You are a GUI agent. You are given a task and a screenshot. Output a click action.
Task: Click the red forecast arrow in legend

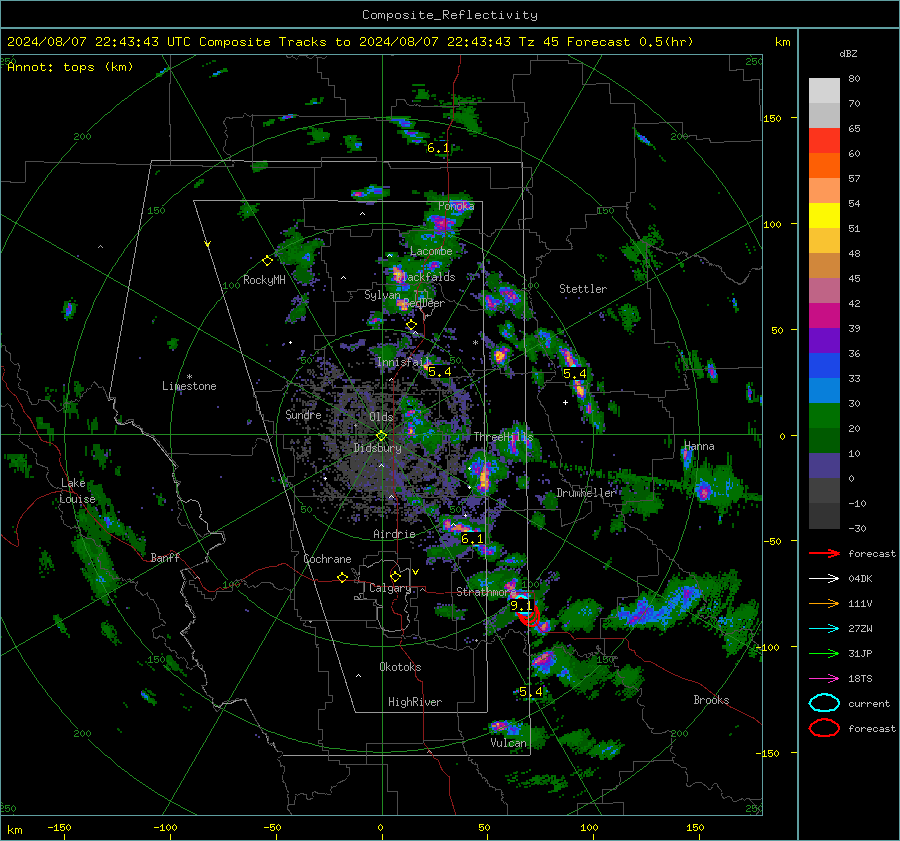[824, 553]
